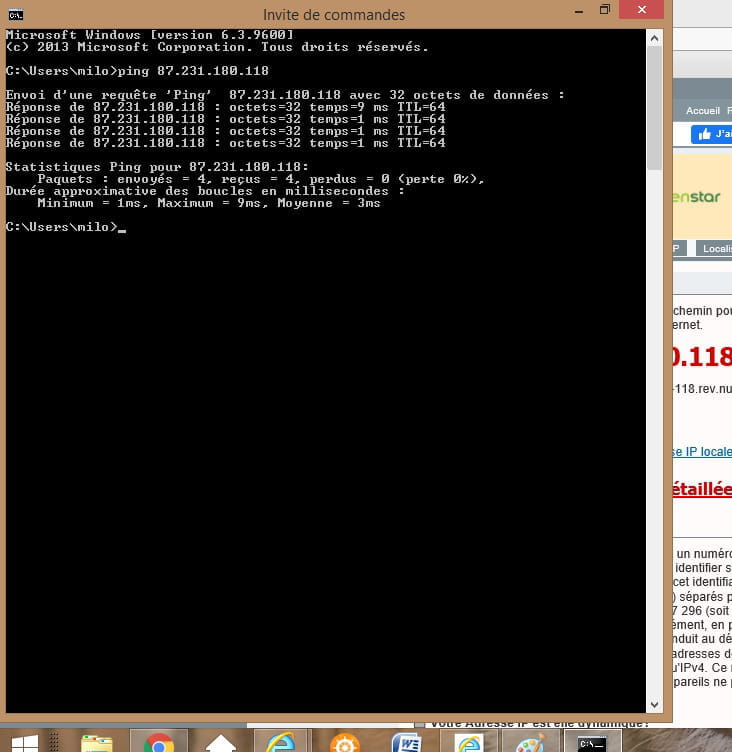Click the 'Statistiques Ping pour 87.231.180.118:' line

tap(157, 167)
